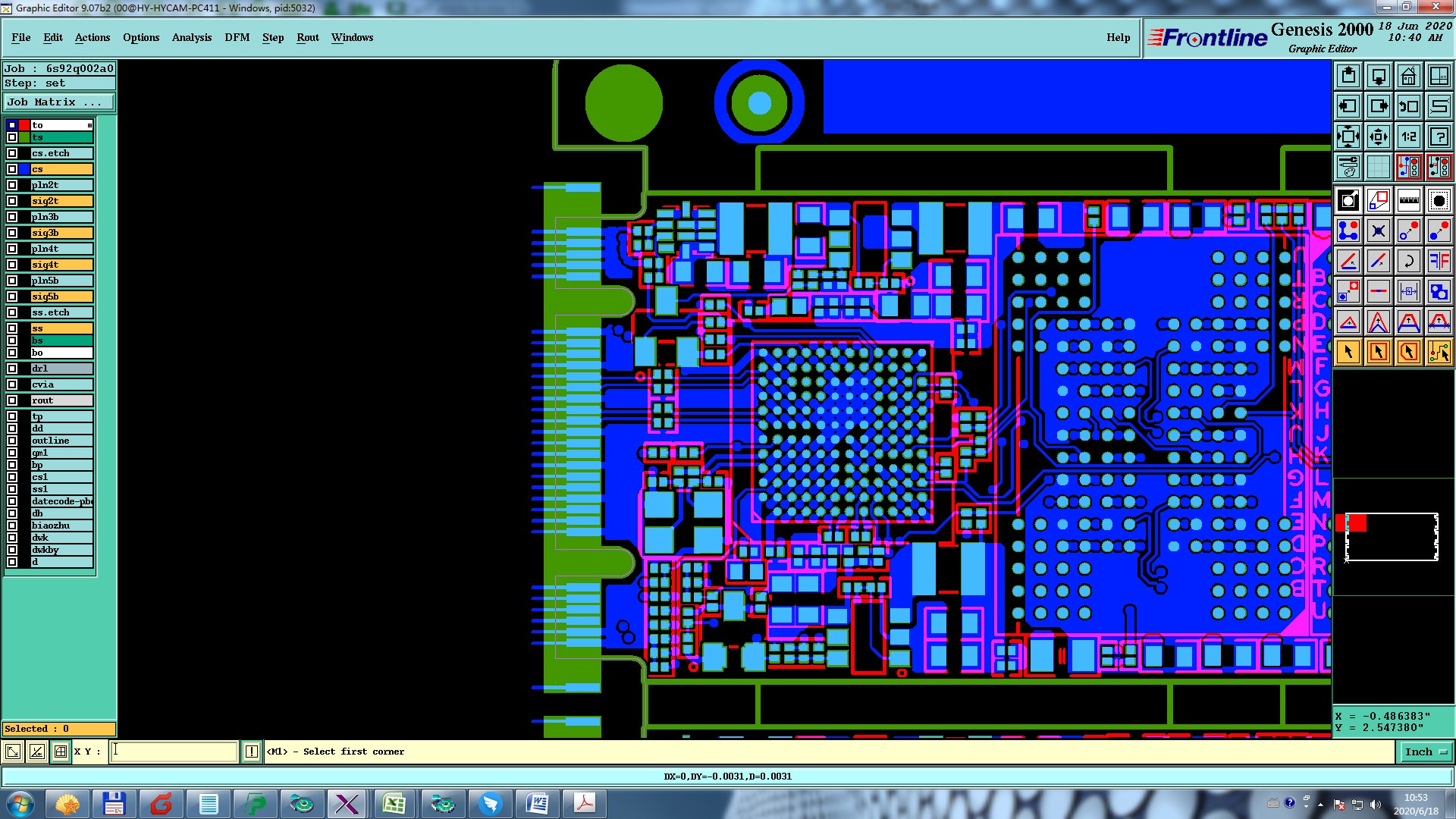Image resolution: width=1456 pixels, height=819 pixels.
Task: Toggle checkbox for layer sig2t
Action: click(x=12, y=201)
